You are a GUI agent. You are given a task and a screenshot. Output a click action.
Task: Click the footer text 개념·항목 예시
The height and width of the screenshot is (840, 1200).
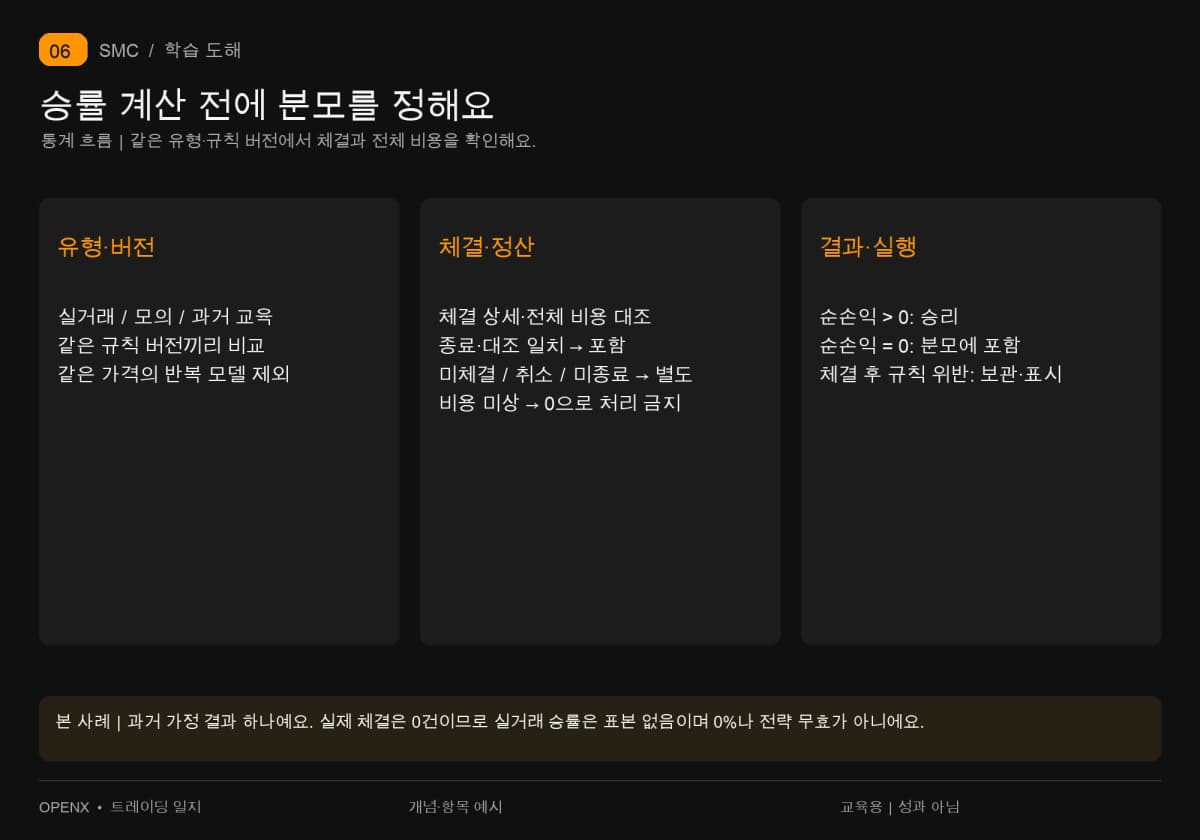[x=455, y=807]
